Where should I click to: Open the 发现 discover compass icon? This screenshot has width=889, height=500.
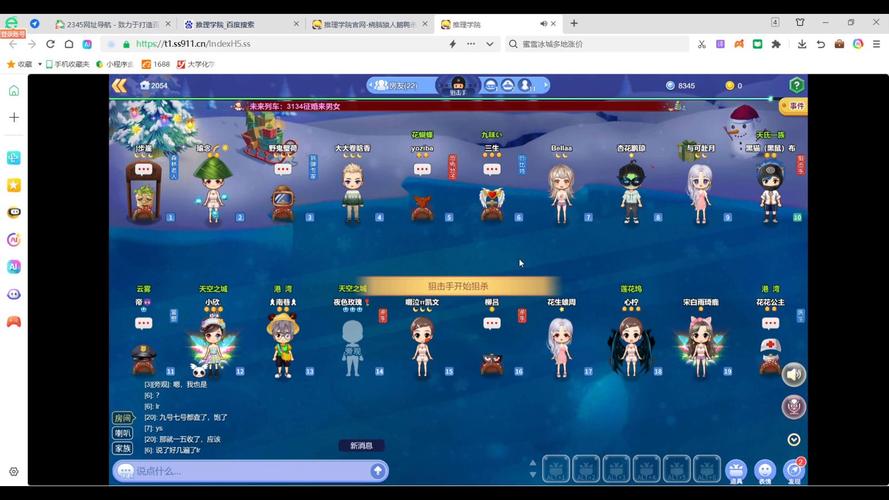(x=794, y=471)
